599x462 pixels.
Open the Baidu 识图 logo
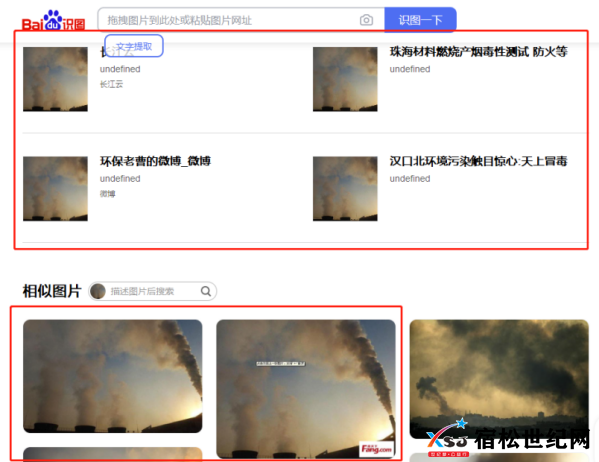coord(53,20)
